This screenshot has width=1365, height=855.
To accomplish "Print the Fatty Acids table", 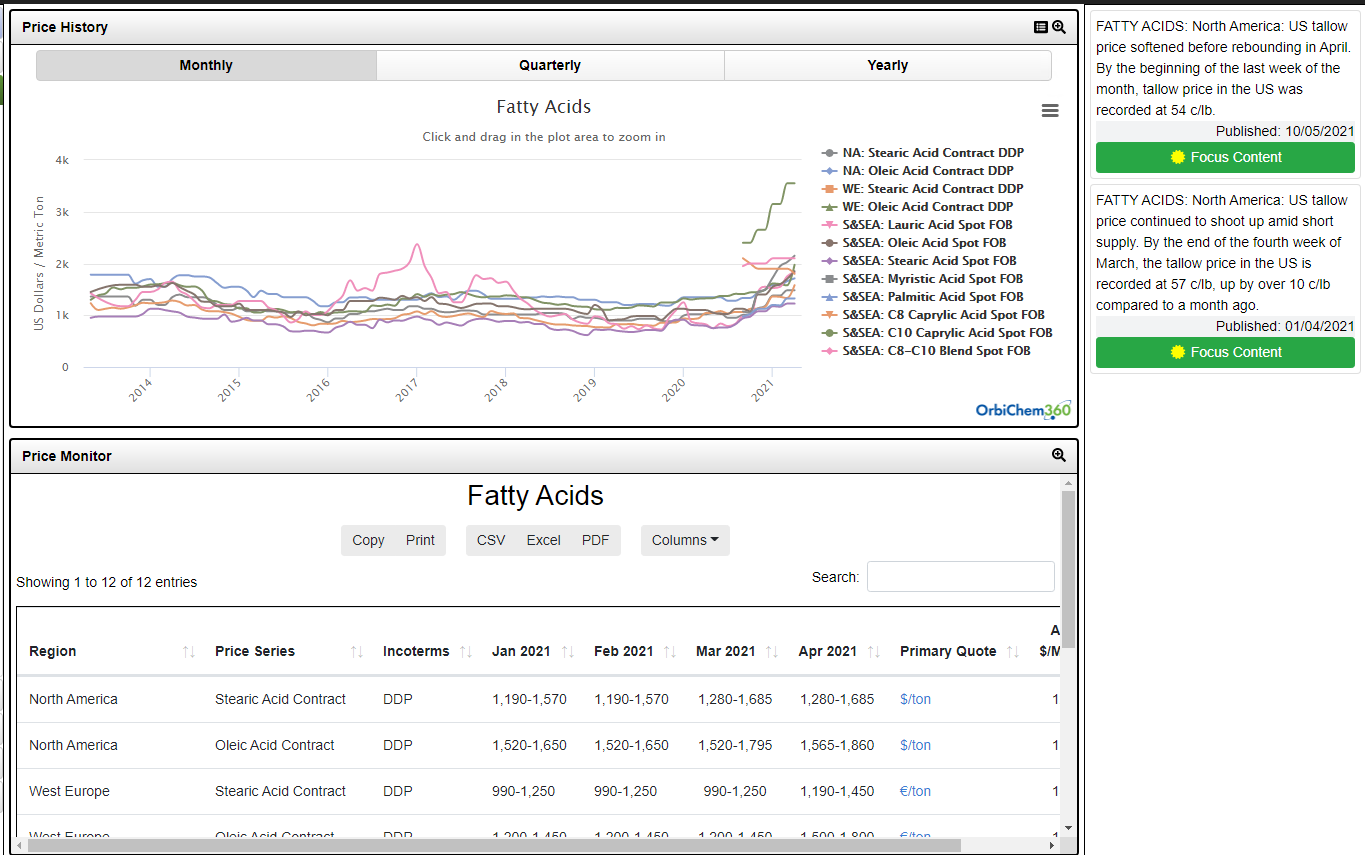I will (x=420, y=540).
